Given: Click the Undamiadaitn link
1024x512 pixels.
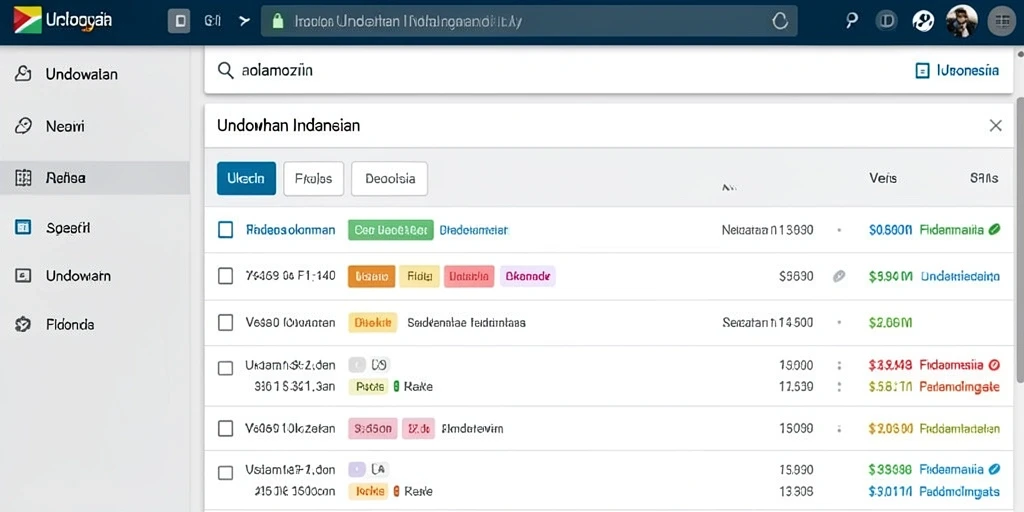Looking at the screenshot, I should 960,276.
